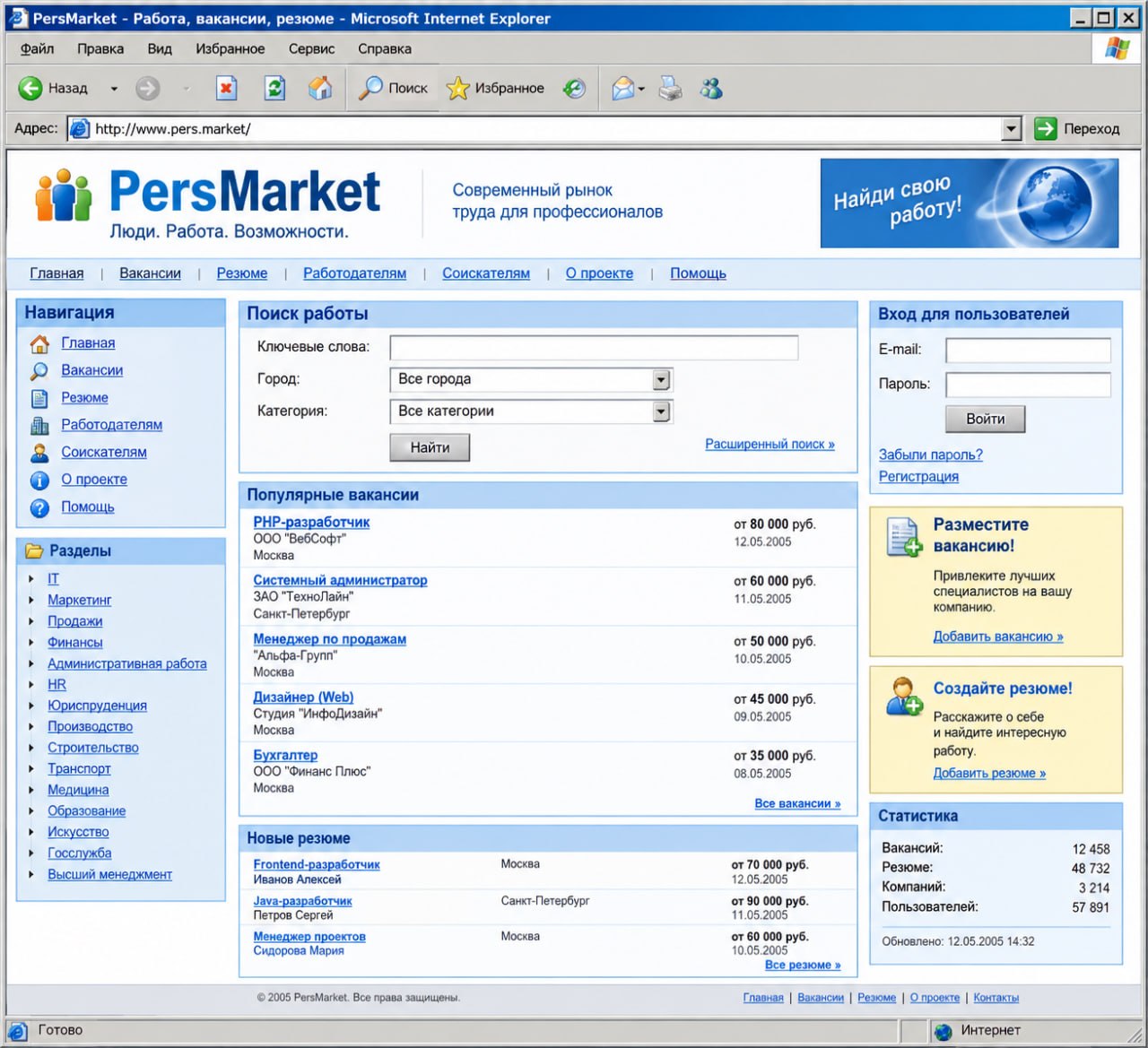Click the Найди свою работу banner
Viewport: 1148px width, 1048px height.
[x=970, y=204]
